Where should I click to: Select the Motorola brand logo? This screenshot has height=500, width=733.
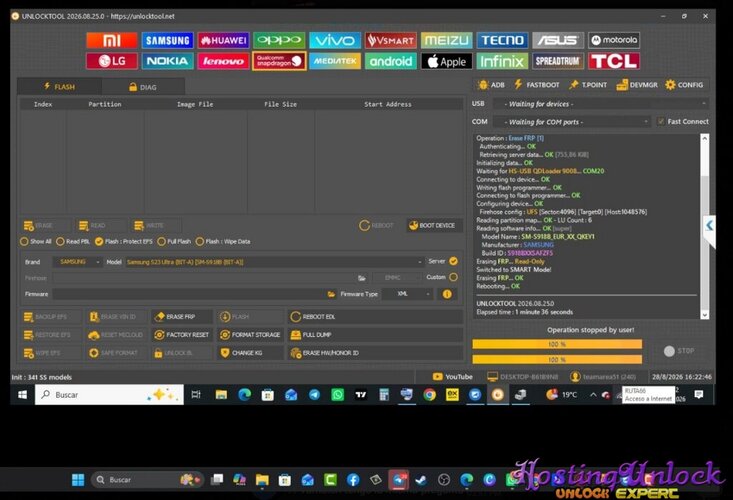[614, 40]
